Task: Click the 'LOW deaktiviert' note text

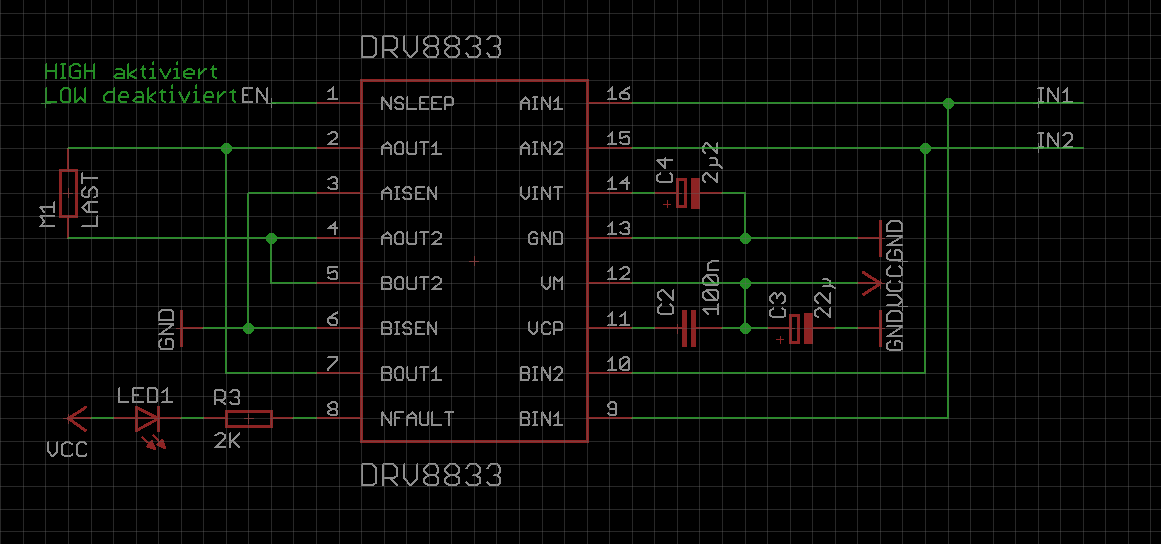Action: pos(141,95)
